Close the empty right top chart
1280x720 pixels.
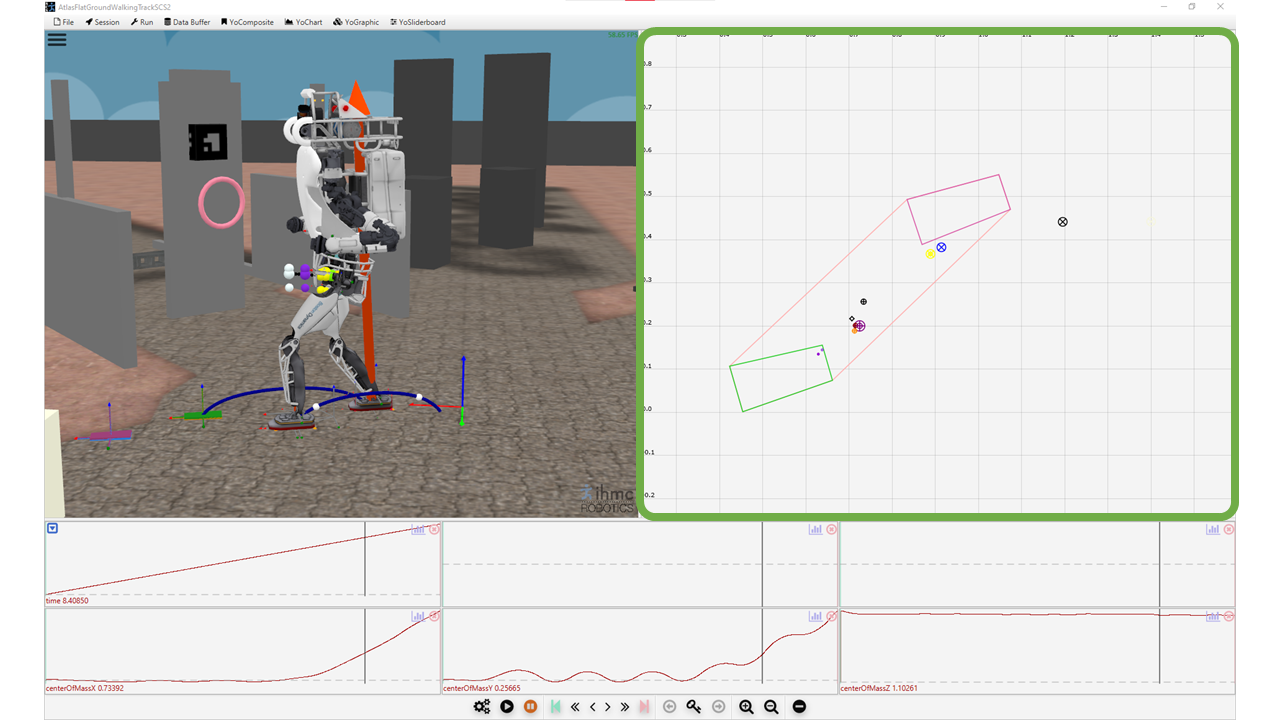pyautogui.click(x=1229, y=529)
